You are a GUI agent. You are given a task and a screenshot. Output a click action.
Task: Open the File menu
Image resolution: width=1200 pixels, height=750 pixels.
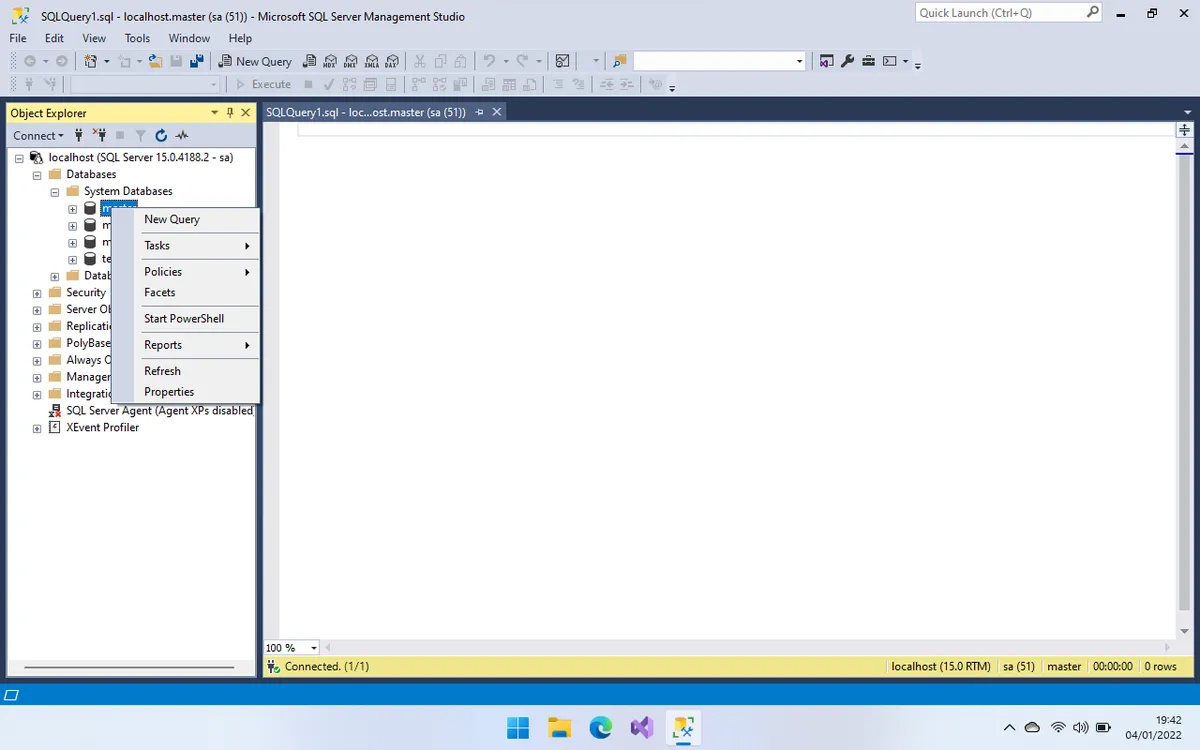pos(18,38)
